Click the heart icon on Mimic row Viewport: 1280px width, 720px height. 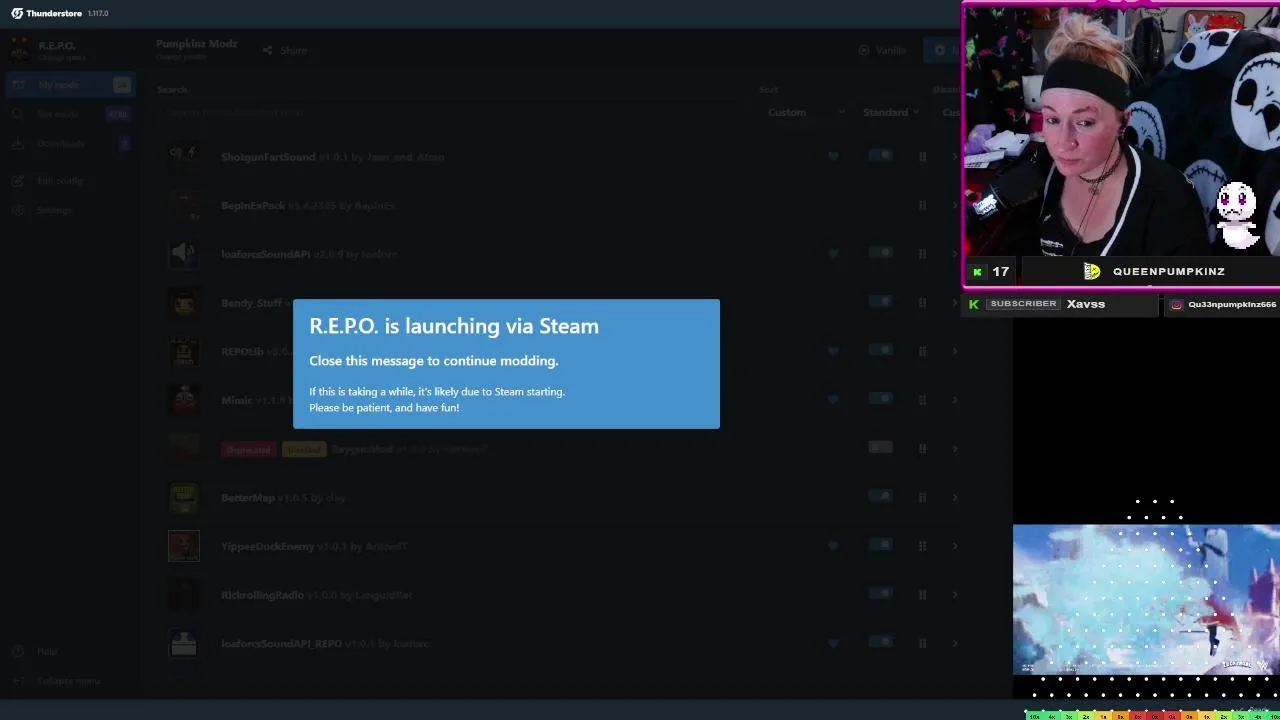(833, 399)
